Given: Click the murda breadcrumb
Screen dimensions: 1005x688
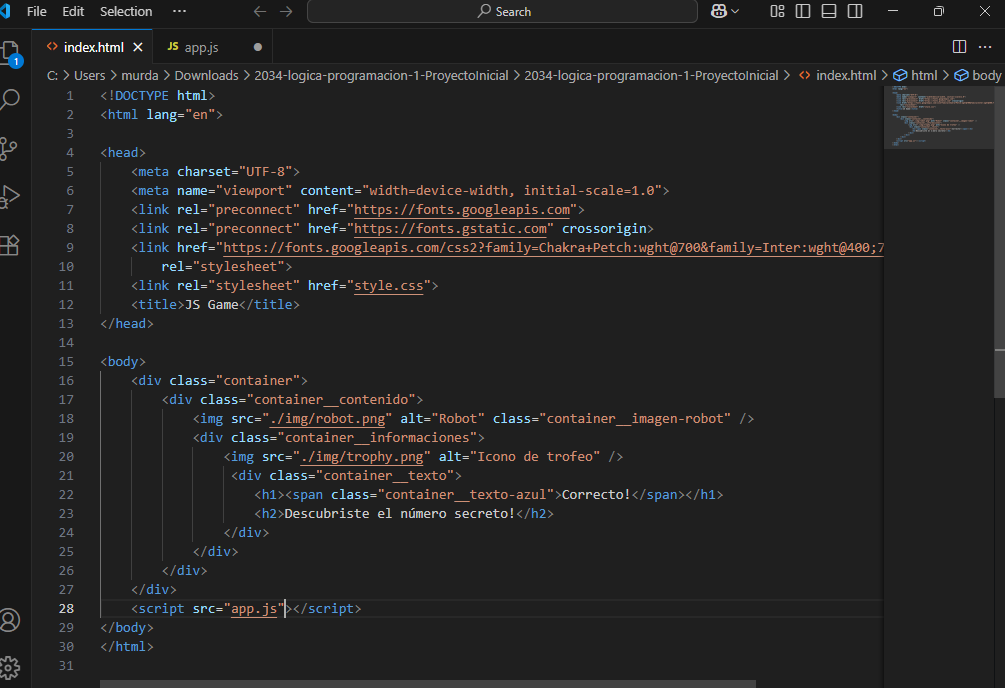Looking at the screenshot, I should [x=140, y=76].
